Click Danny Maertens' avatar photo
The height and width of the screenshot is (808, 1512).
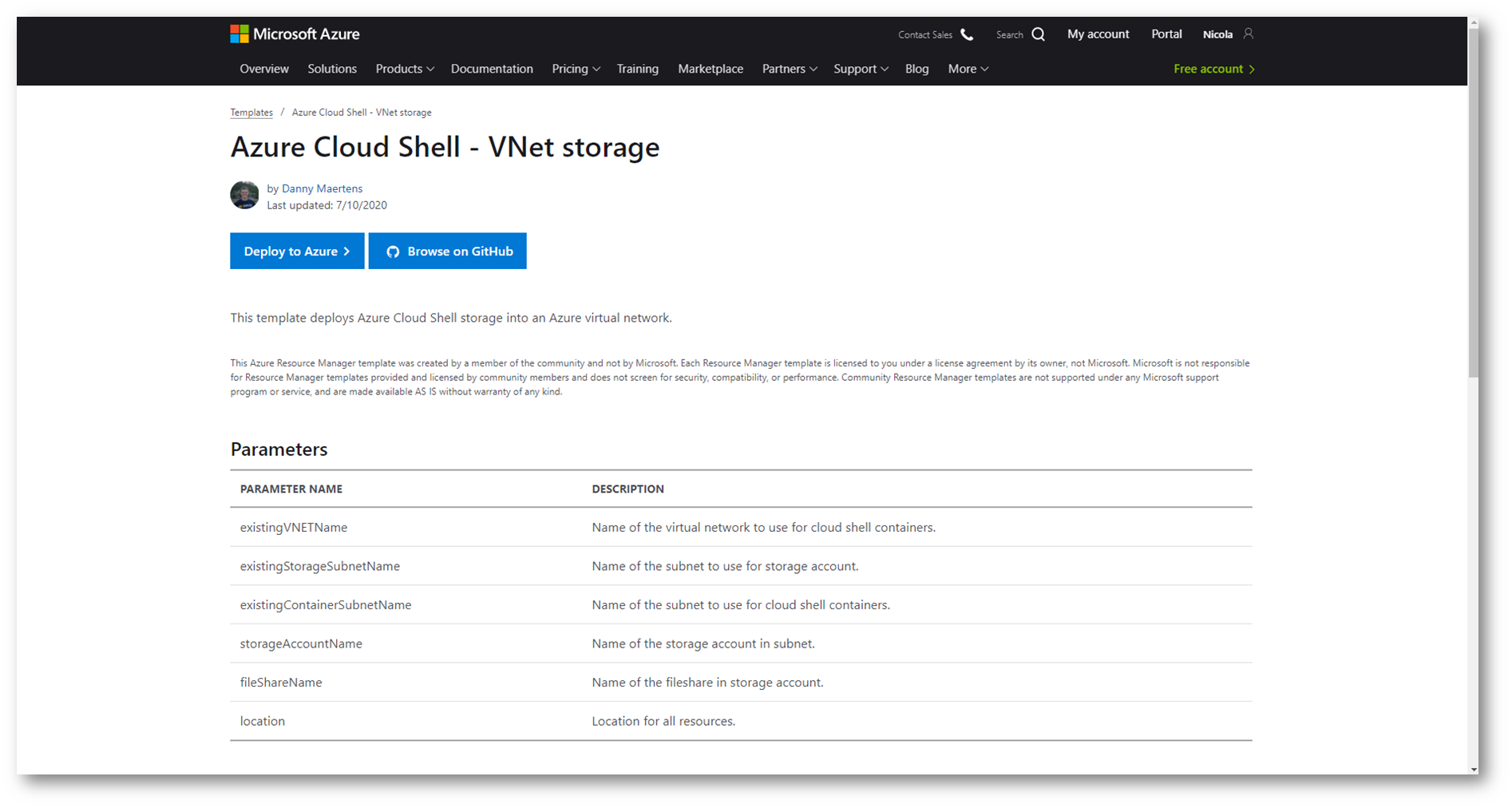pos(244,195)
